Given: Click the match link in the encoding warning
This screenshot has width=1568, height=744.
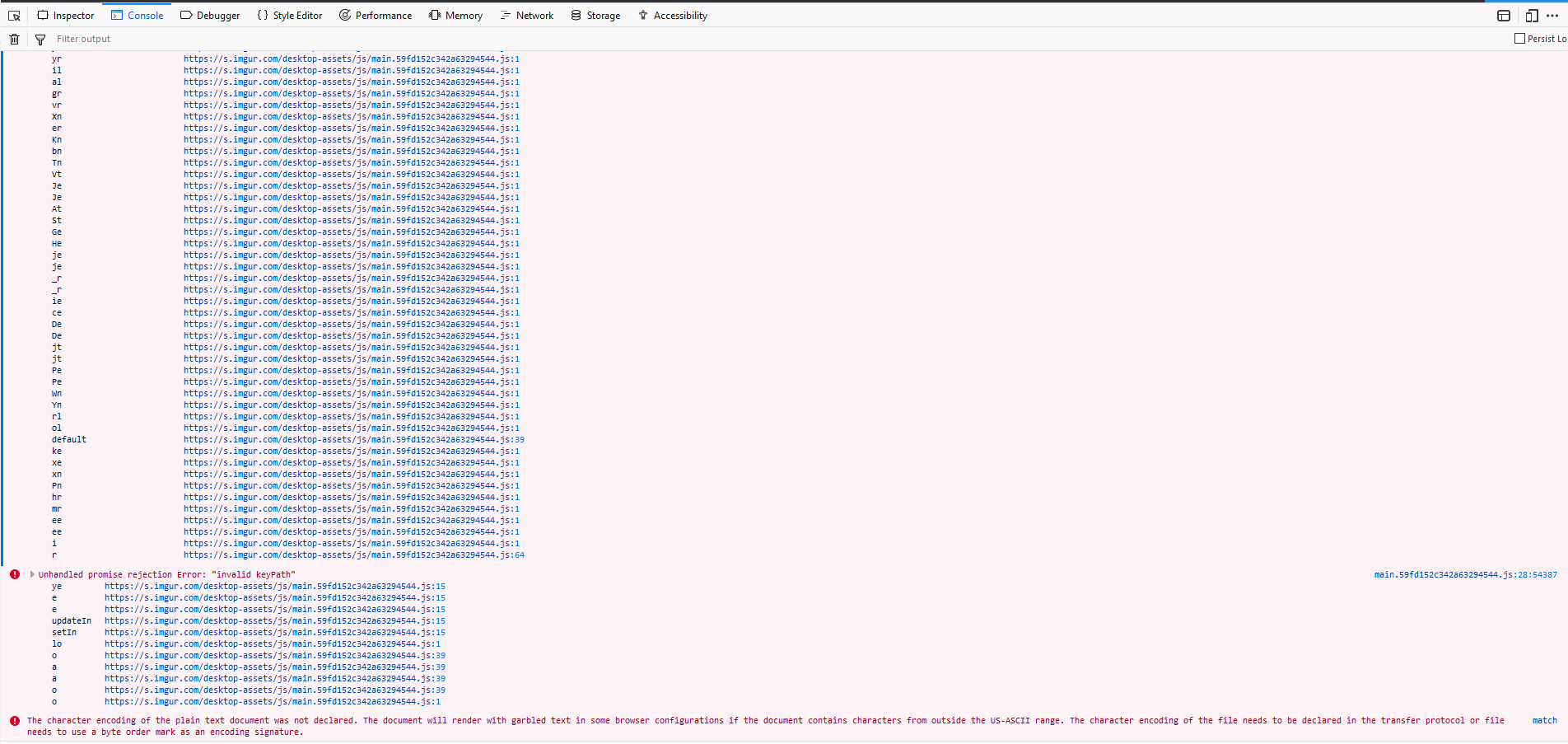Looking at the screenshot, I should 1544,720.
